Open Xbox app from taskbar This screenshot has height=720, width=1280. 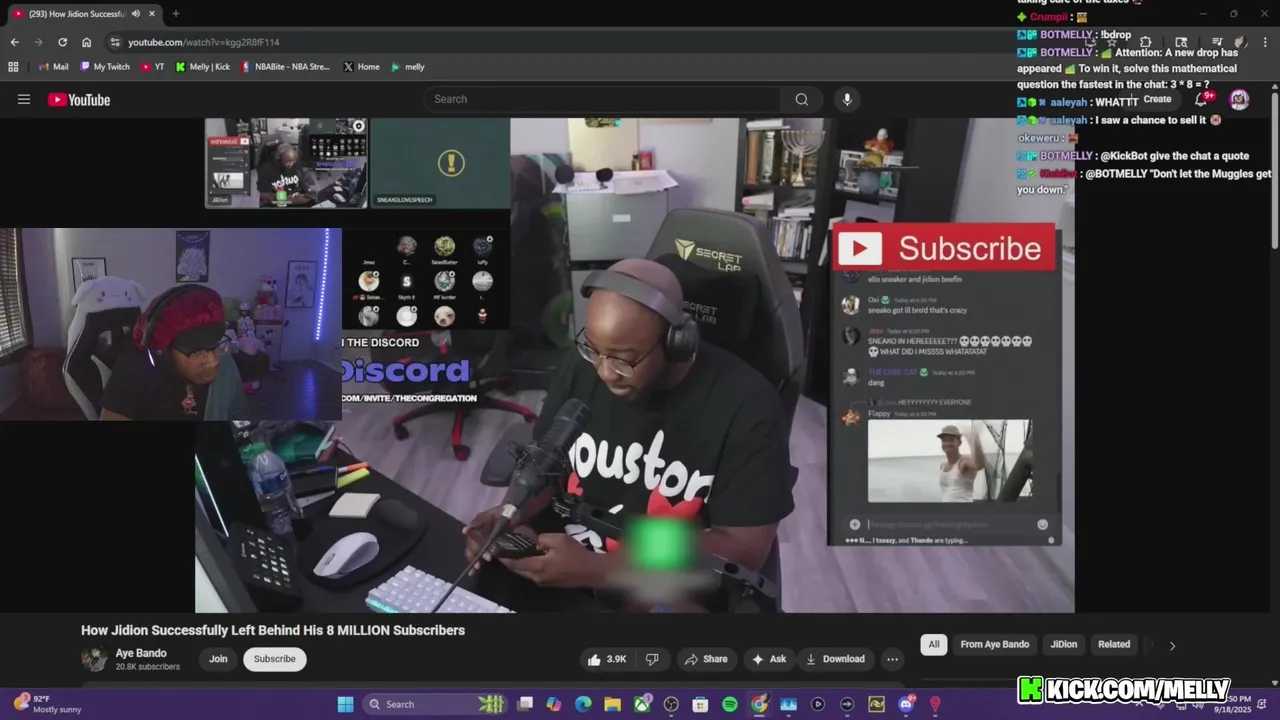pyautogui.click(x=642, y=704)
